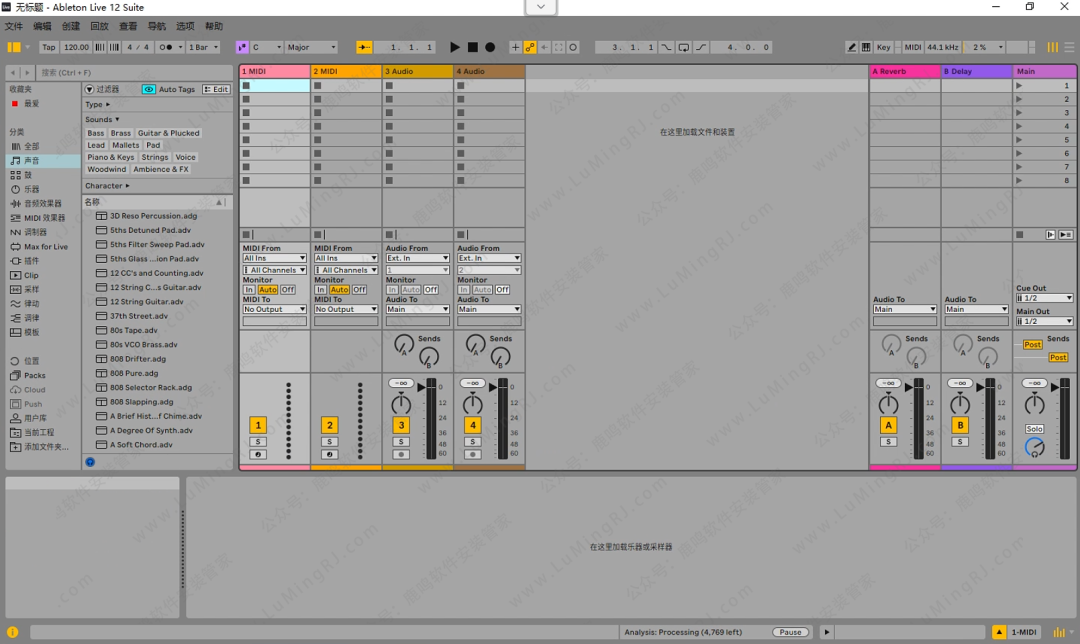The image size is (1080, 644).
Task: Solo track 2 MIDI using S button
Action: click(x=330, y=441)
